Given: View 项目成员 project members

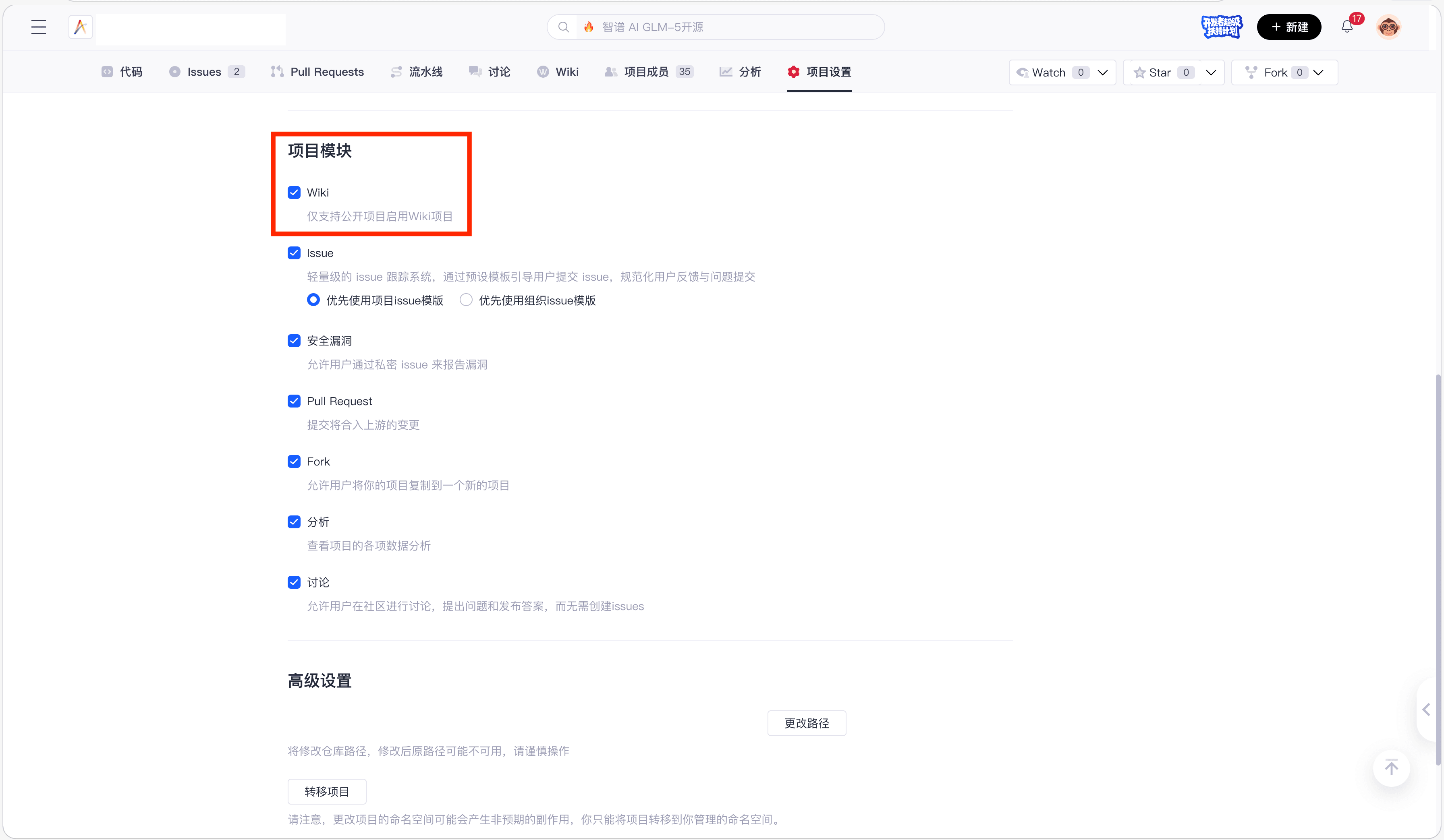Looking at the screenshot, I should click(x=648, y=72).
